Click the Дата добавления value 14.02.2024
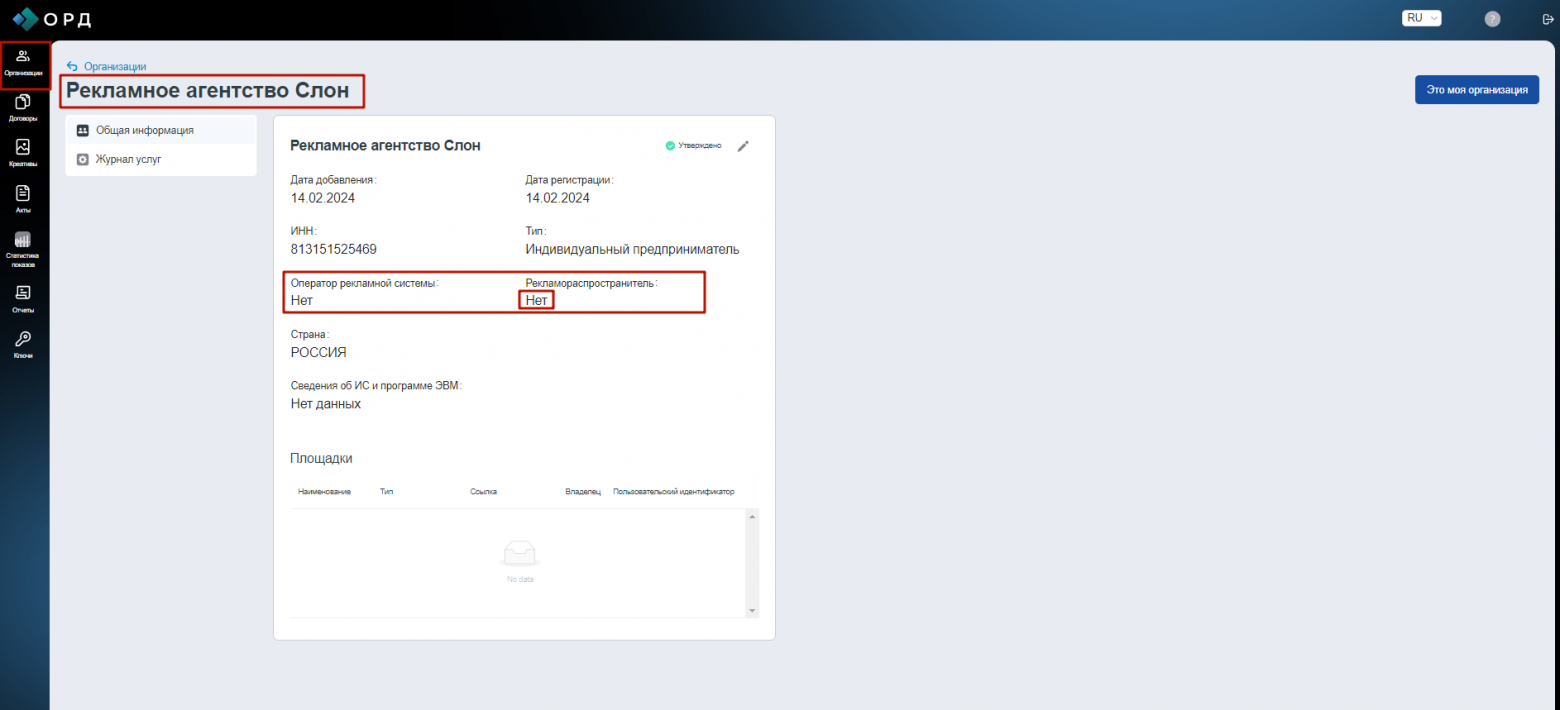Screen dimensions: 1560x710 click(322, 198)
